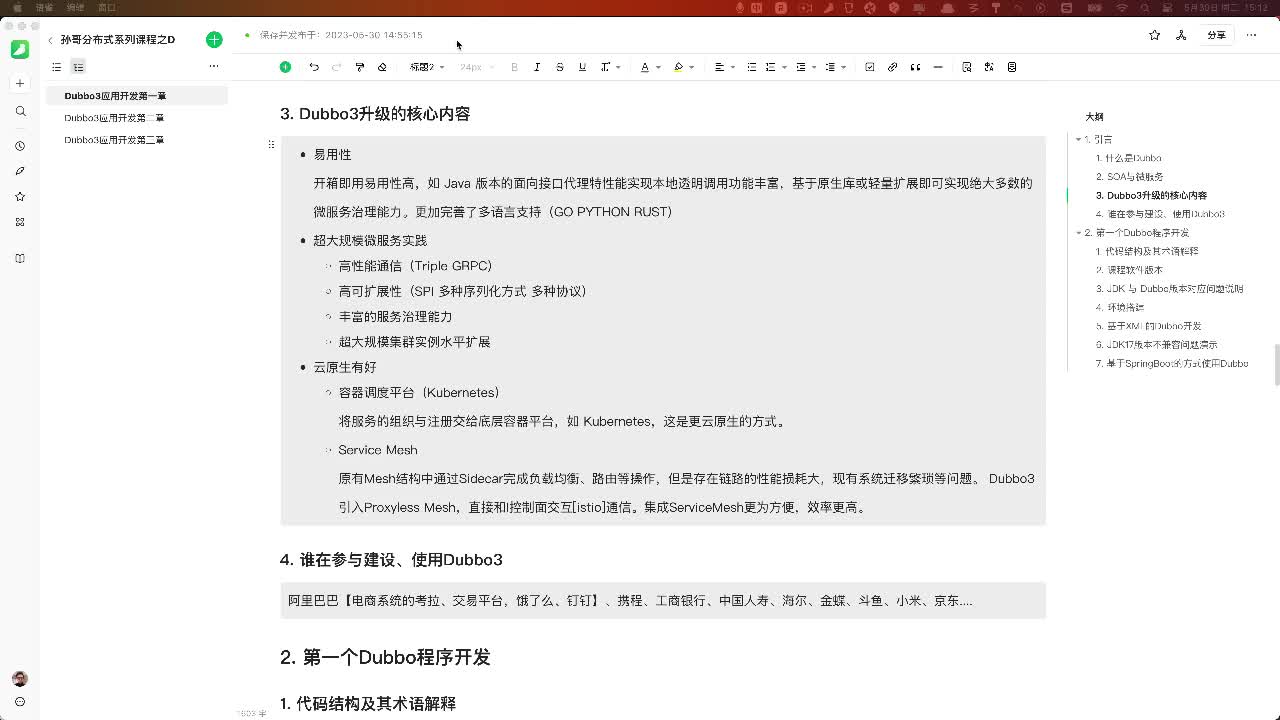Jump to outline '1. 代码结构及其术语解释'
Image resolution: width=1280 pixels, height=720 pixels.
point(1147,251)
